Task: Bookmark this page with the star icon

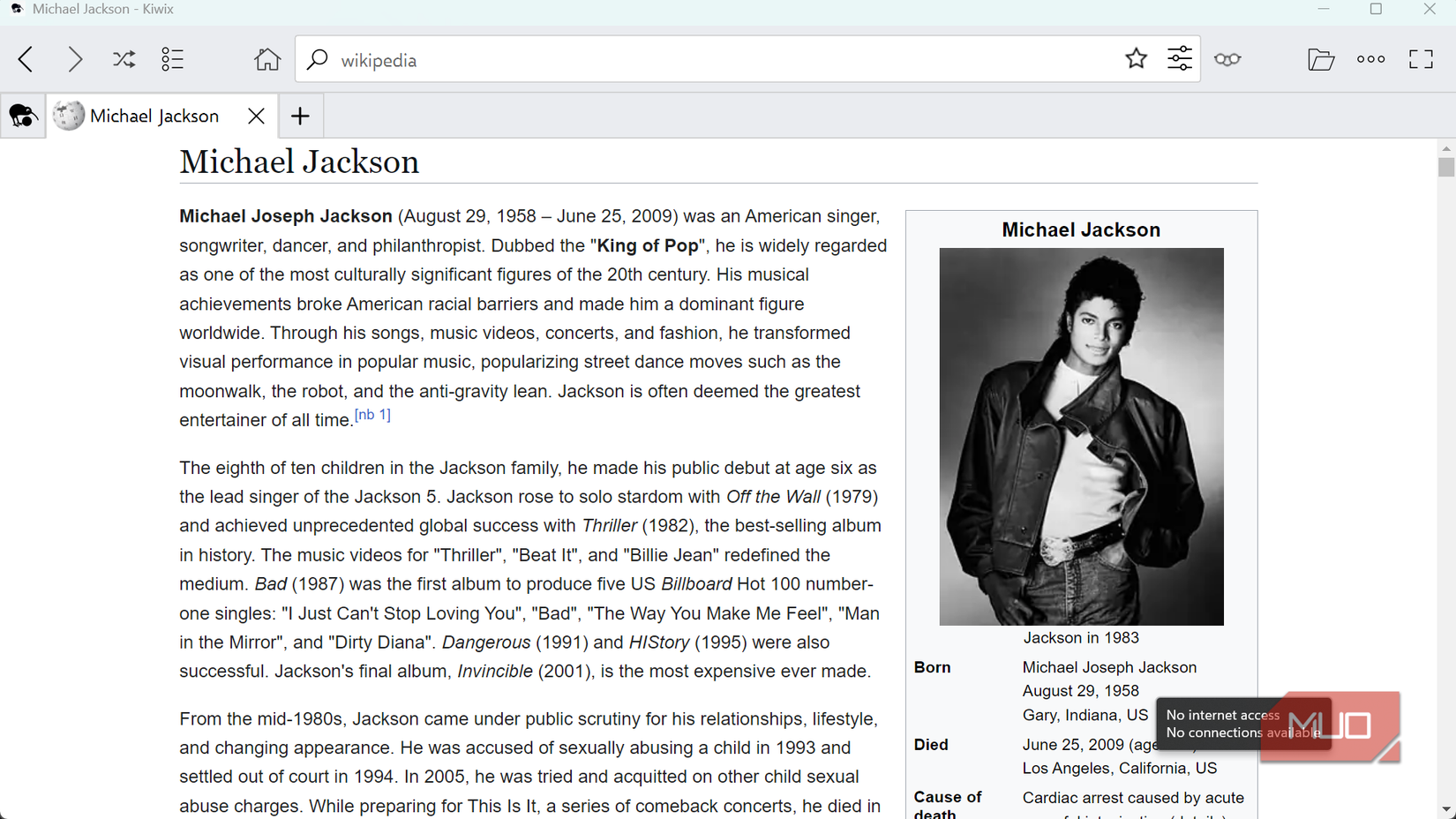Action: pos(1136,59)
